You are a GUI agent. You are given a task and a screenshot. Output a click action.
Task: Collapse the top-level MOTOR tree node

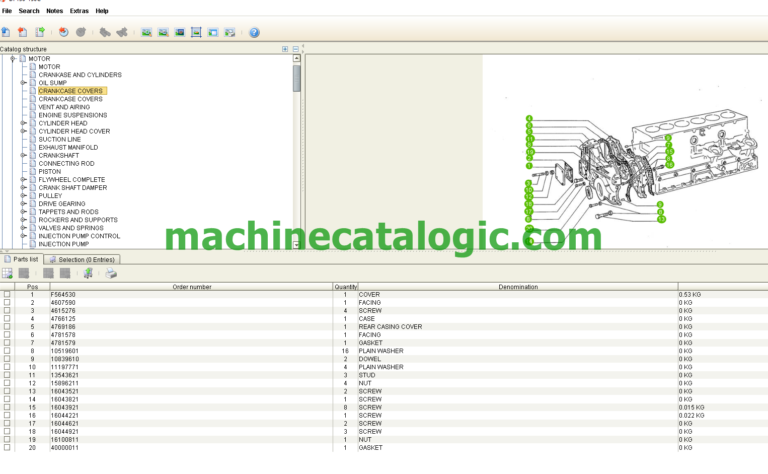[x=13, y=58]
